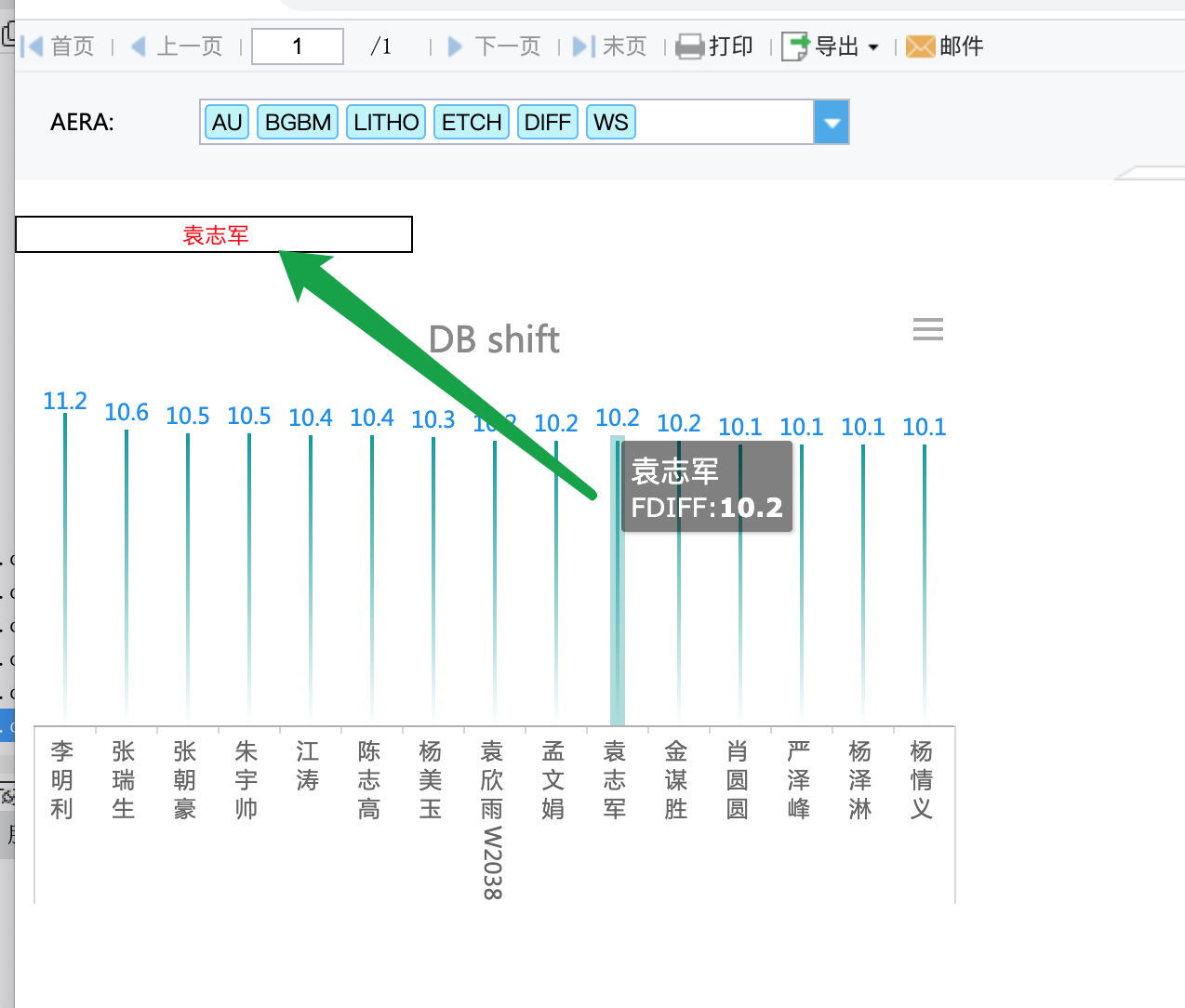1185x1008 pixels.
Task: Go to first page via 首页 icon
Action: click(33, 46)
